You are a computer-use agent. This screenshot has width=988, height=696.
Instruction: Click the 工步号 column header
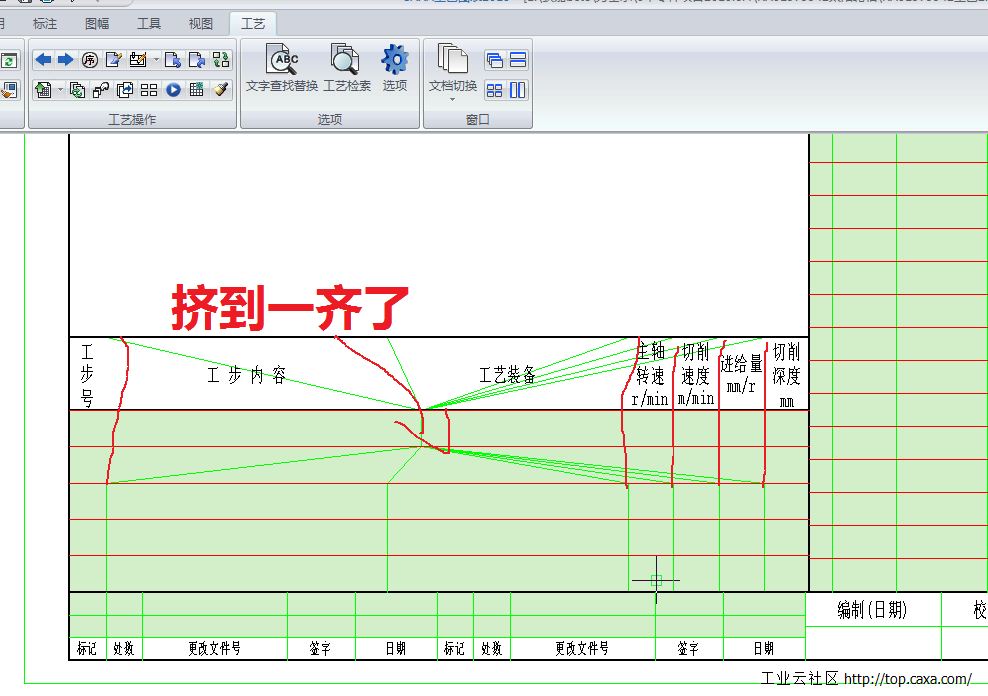87,375
